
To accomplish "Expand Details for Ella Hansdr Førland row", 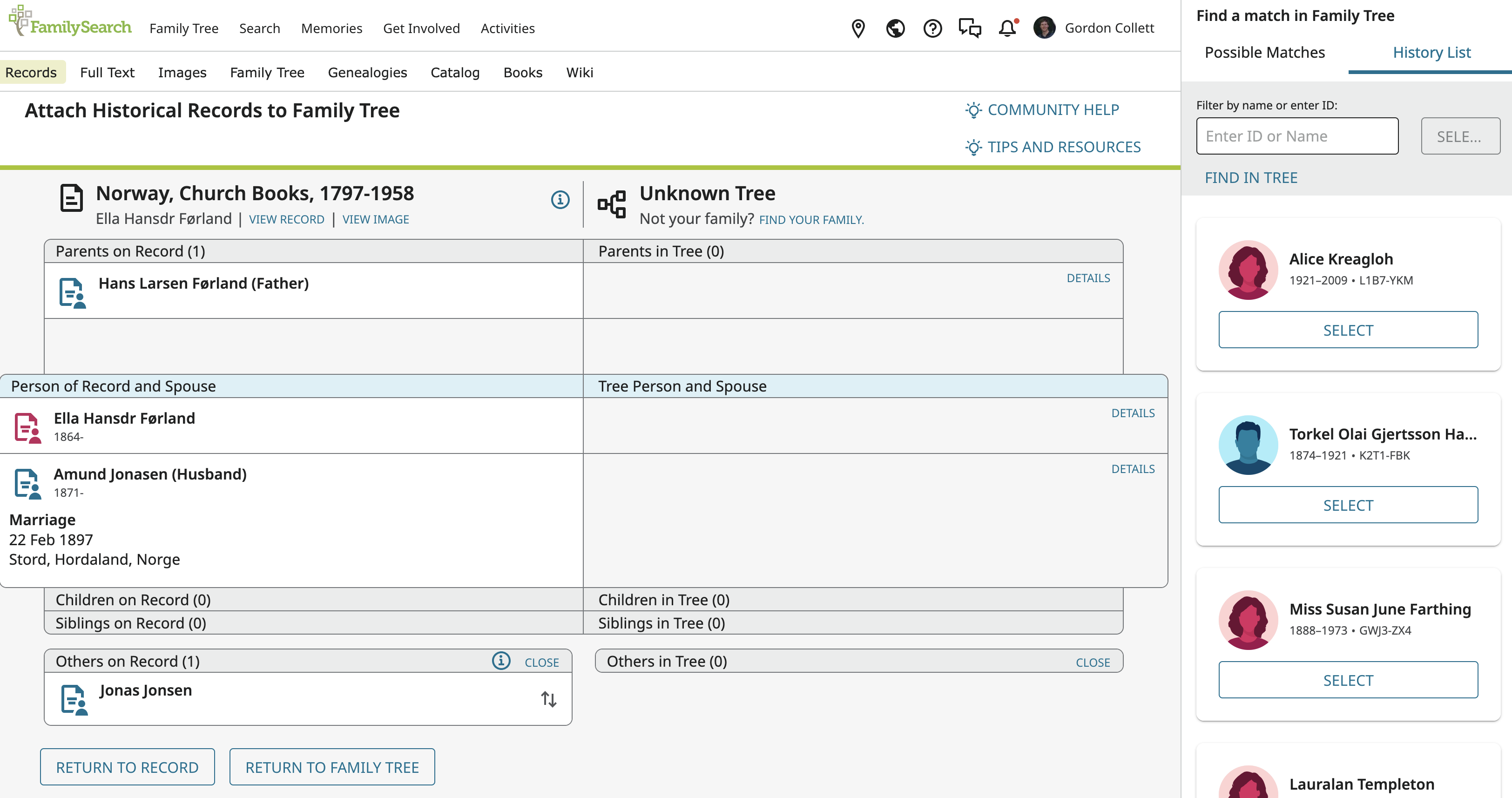I will 1132,413.
